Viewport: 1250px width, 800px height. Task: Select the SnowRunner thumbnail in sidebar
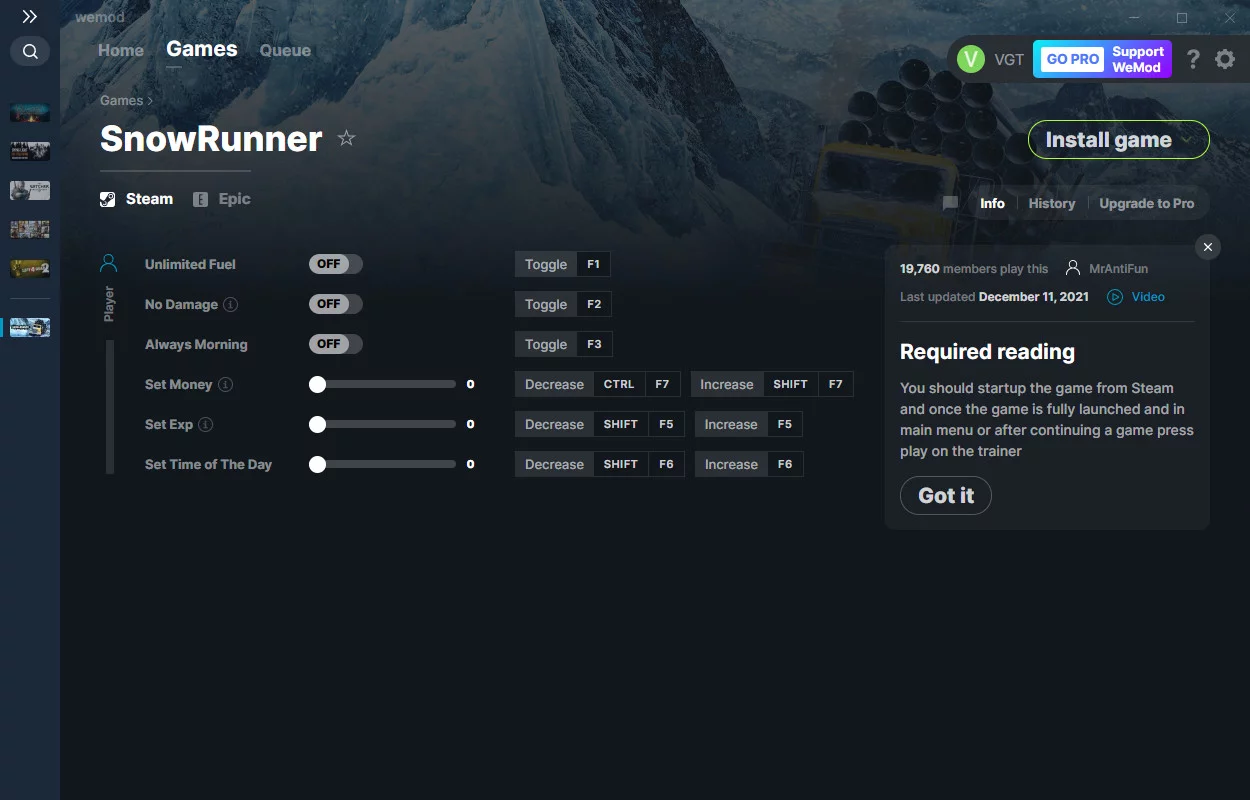tap(30, 327)
